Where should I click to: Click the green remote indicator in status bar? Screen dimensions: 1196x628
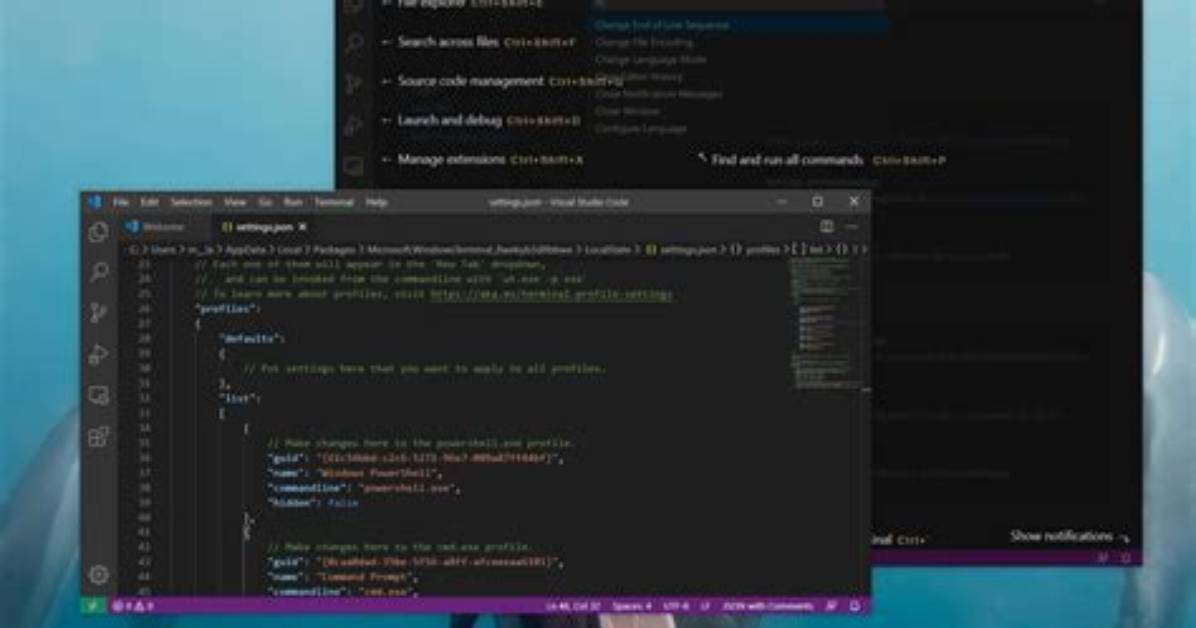[93, 606]
